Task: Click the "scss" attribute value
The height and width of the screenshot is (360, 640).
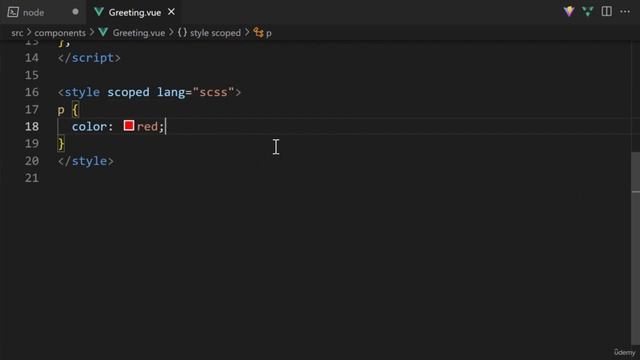Action: point(213,92)
